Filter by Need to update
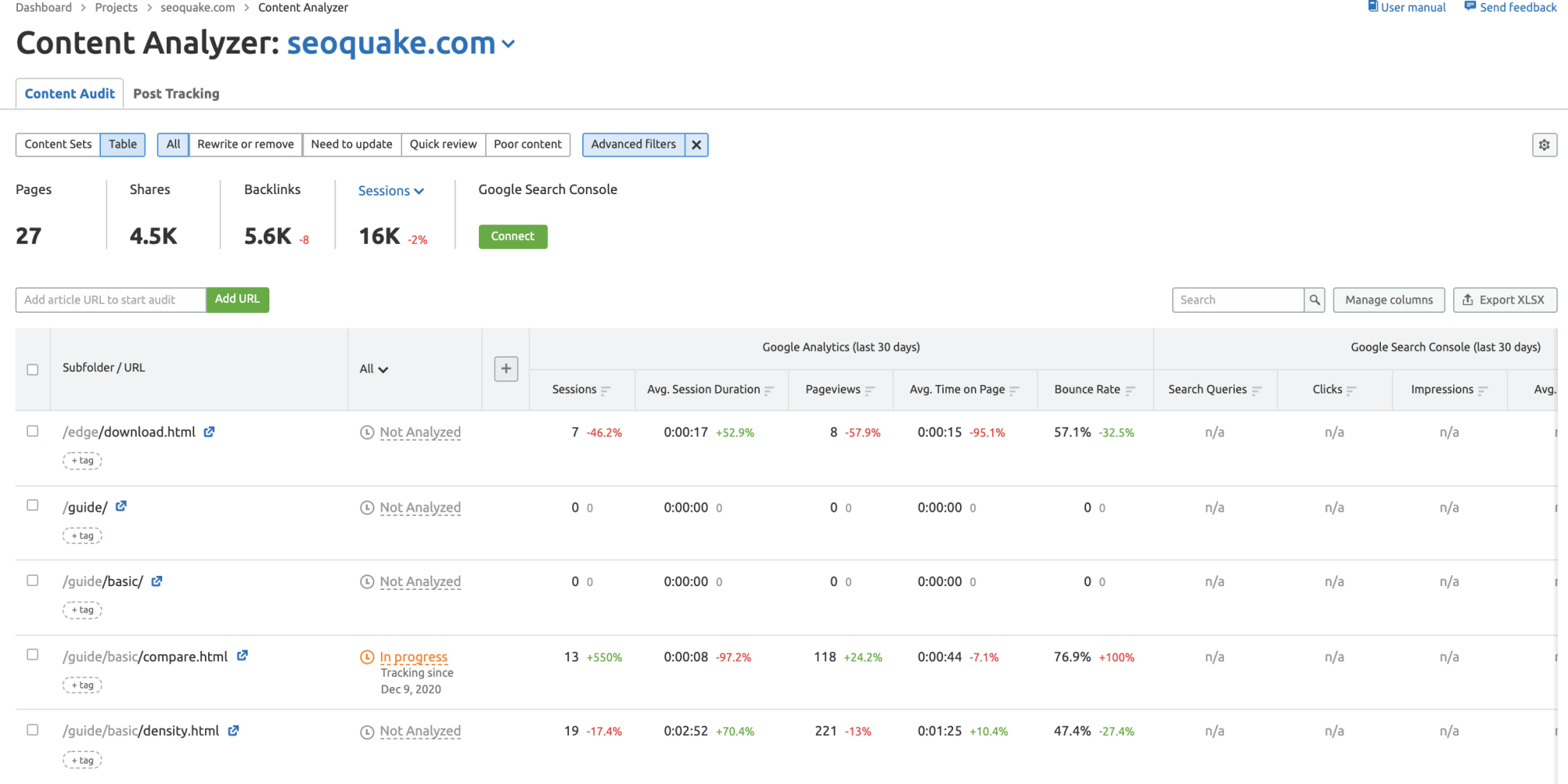The height and width of the screenshot is (784, 1568). click(352, 144)
